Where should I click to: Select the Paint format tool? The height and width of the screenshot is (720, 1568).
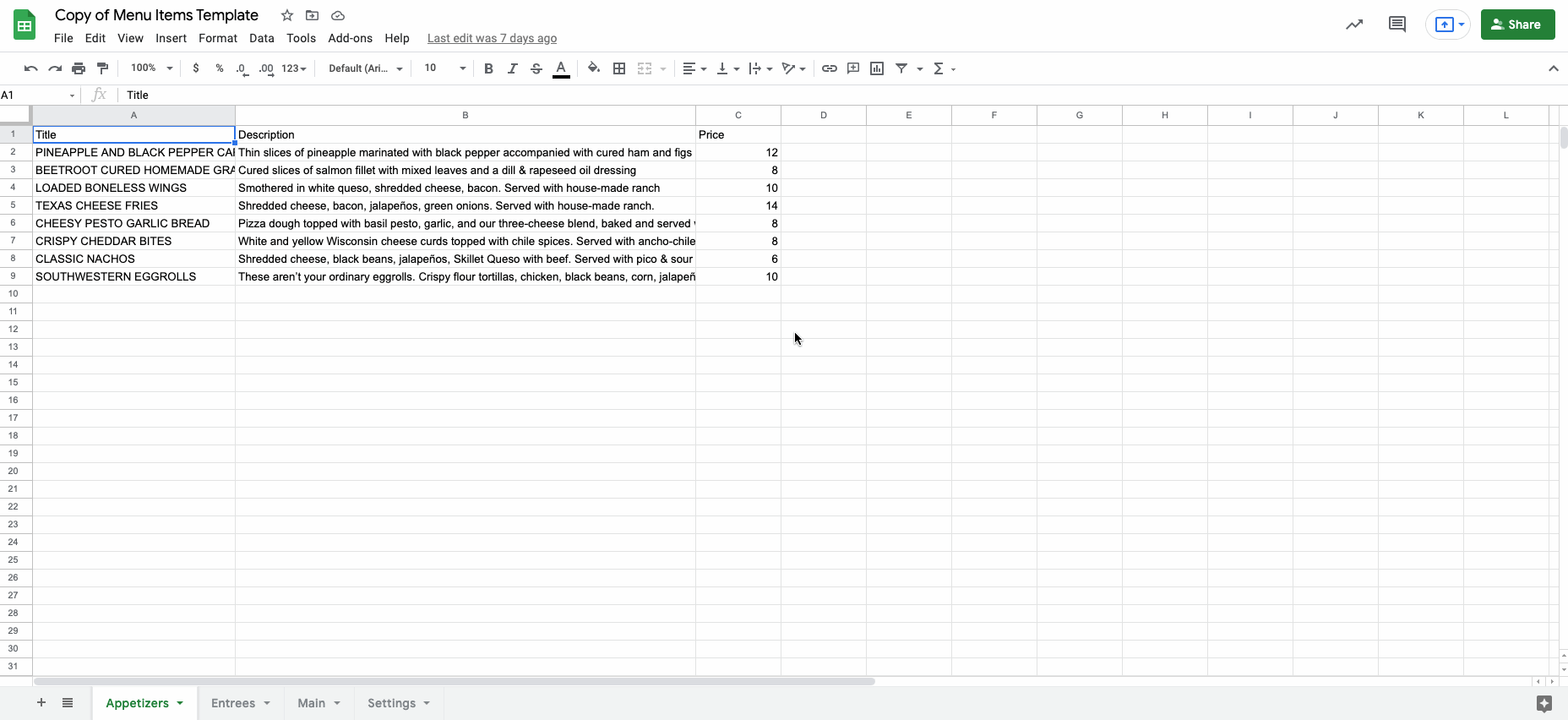[x=103, y=68]
